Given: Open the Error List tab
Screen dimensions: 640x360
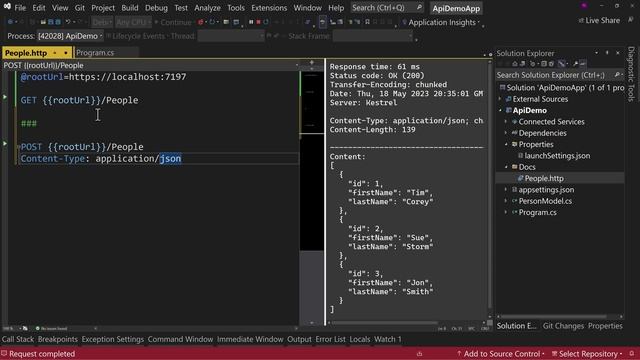Looking at the screenshot, I should [330, 339].
